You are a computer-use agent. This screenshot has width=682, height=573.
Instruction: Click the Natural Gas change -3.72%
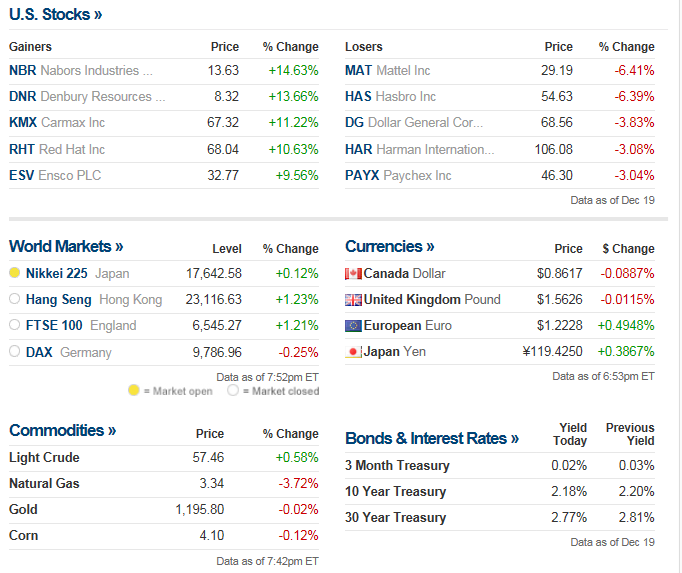coord(299,484)
